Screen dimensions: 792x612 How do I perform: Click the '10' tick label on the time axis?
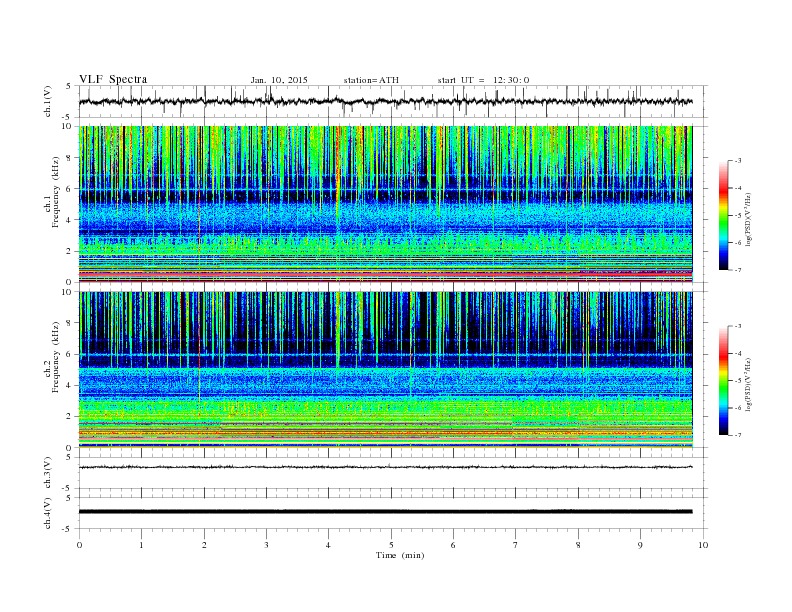click(x=703, y=545)
